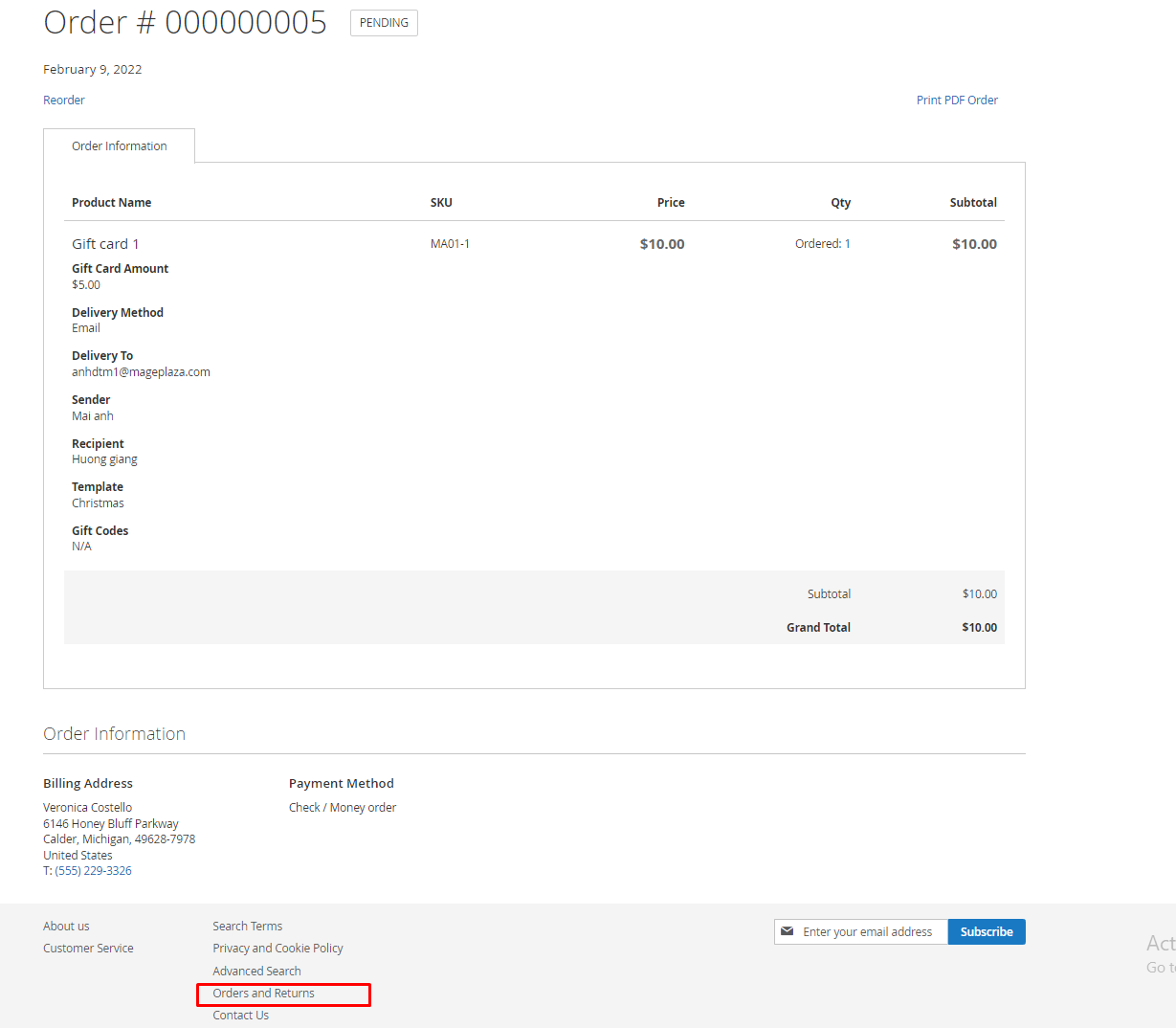Click the Grand Total amount
1176x1028 pixels.
[x=979, y=628]
